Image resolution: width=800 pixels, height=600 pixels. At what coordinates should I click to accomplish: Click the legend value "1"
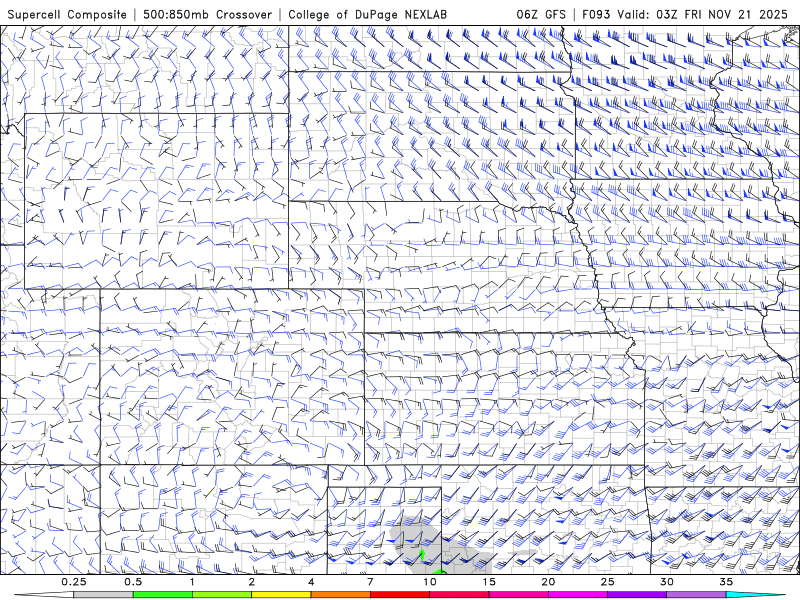[192, 582]
